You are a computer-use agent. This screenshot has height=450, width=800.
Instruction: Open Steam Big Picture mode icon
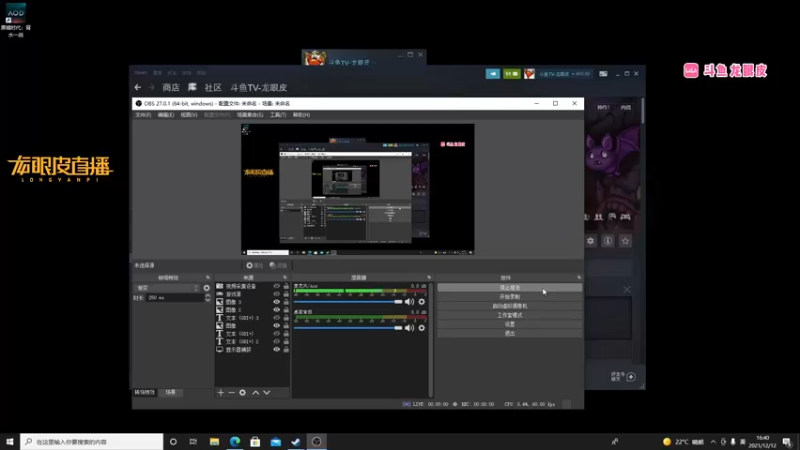click(603, 74)
